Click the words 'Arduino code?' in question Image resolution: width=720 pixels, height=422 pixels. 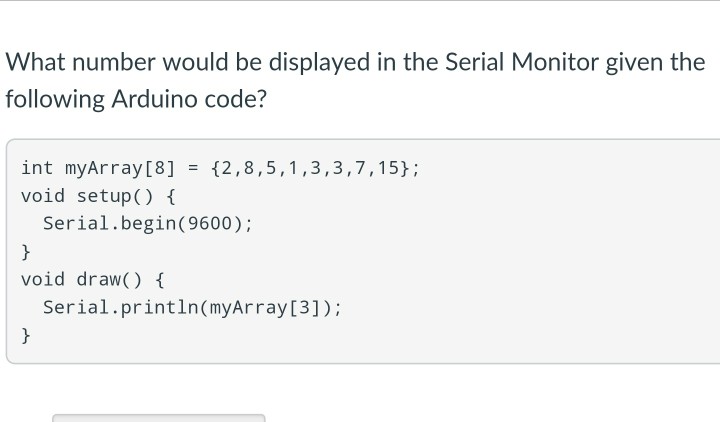189,99
